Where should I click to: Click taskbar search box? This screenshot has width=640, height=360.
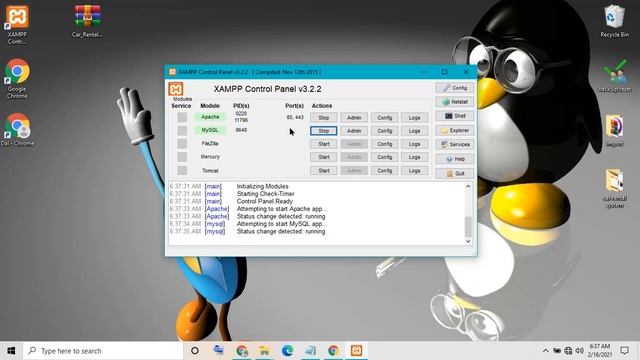(102, 351)
